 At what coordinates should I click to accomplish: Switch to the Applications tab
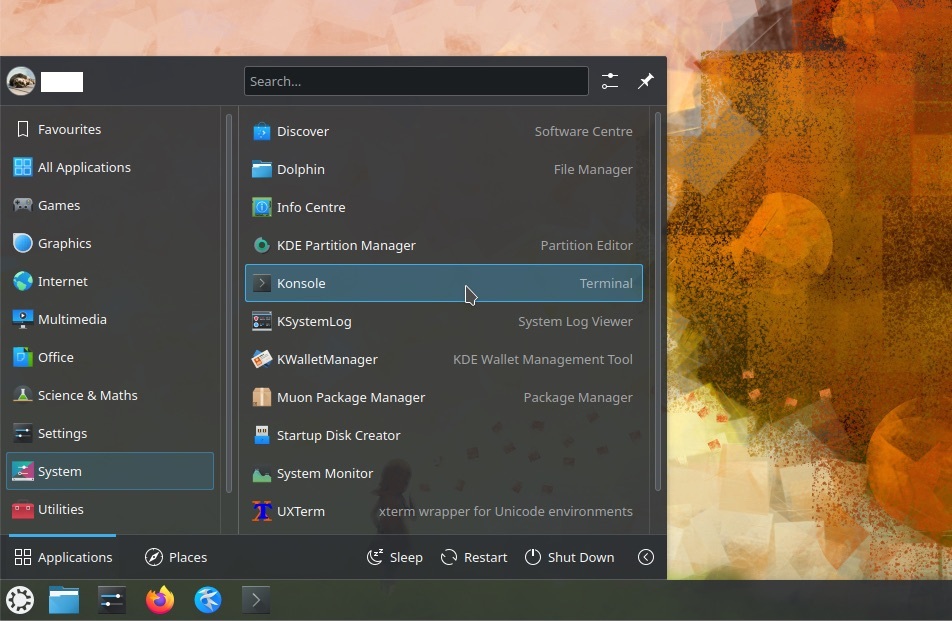tap(63, 557)
